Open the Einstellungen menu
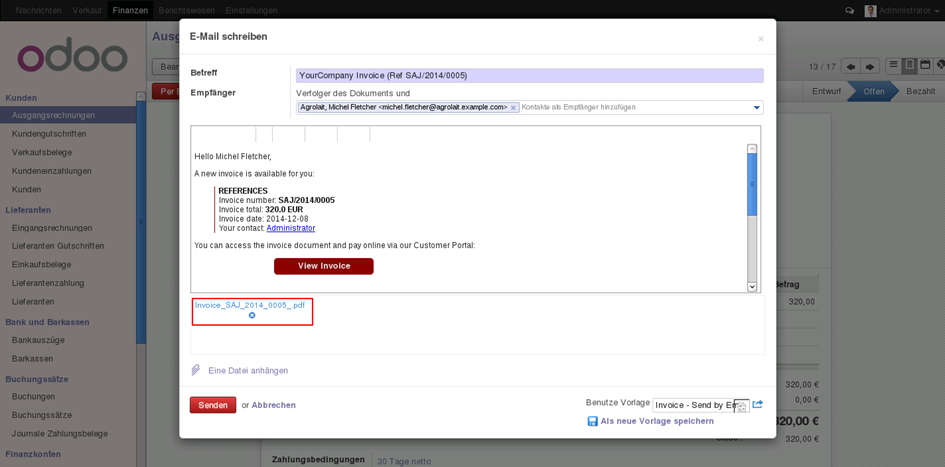The height and width of the screenshot is (467, 945). coord(251,11)
